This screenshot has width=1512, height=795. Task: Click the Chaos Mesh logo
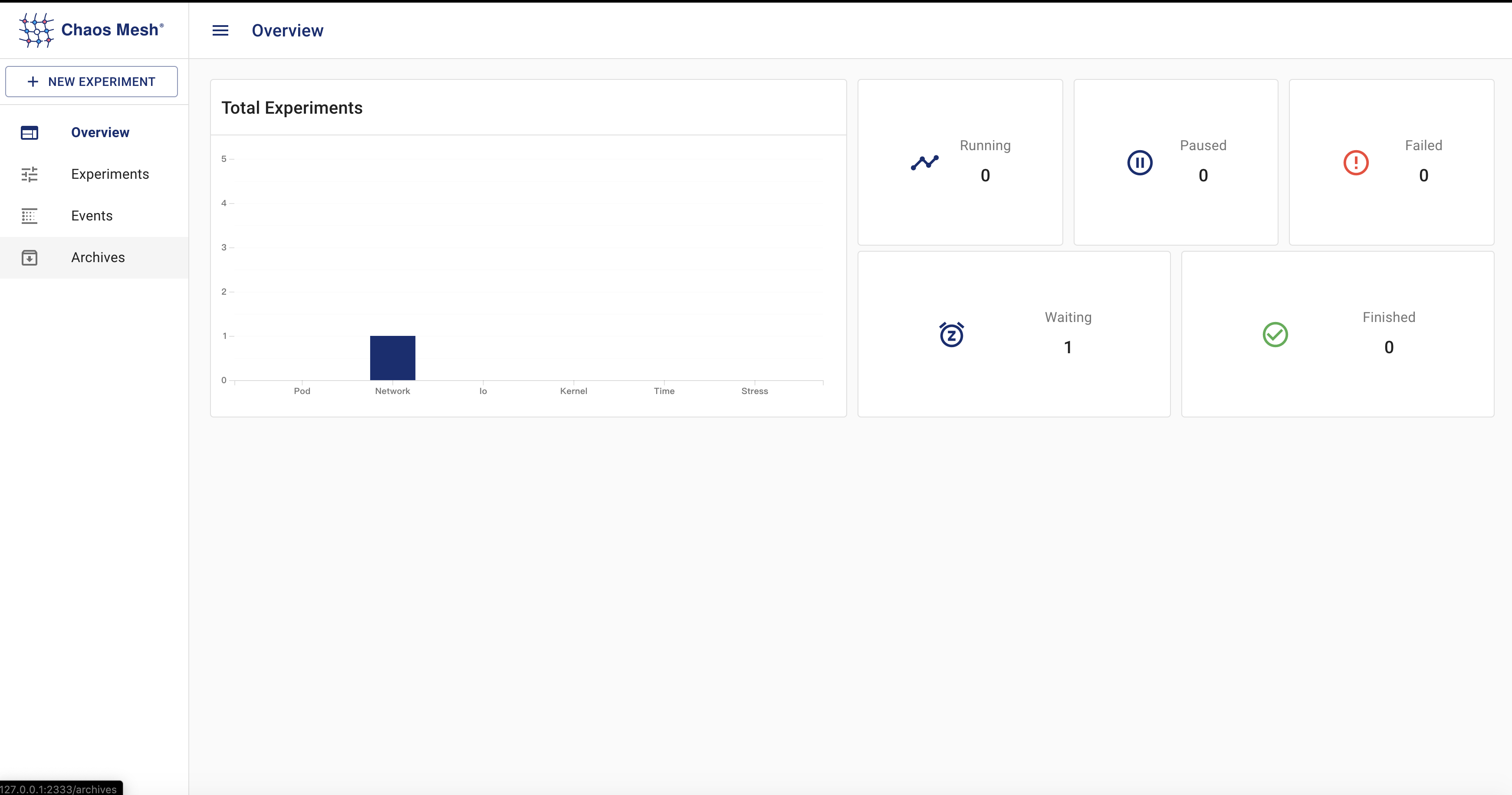click(35, 30)
